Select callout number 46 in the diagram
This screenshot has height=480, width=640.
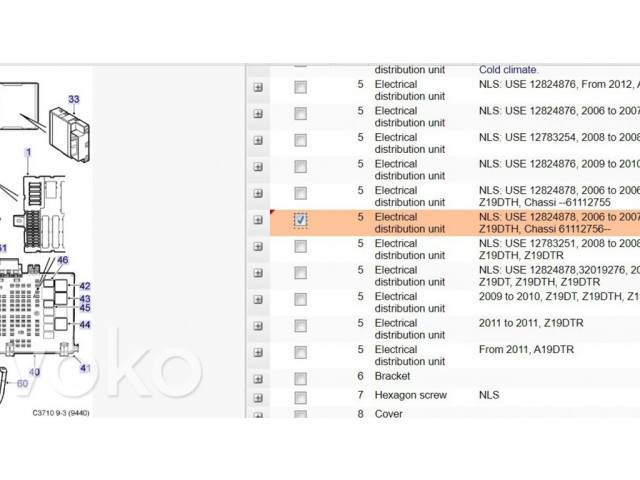[62, 260]
